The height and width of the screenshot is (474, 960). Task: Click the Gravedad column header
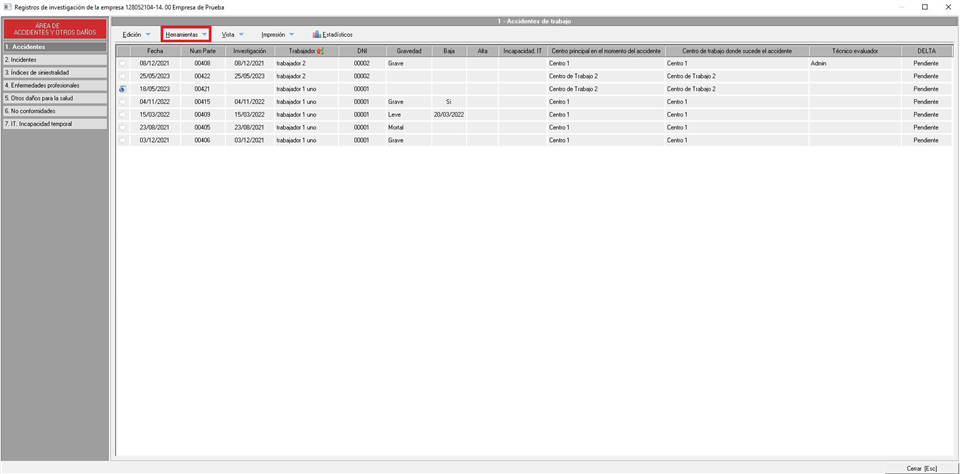409,51
